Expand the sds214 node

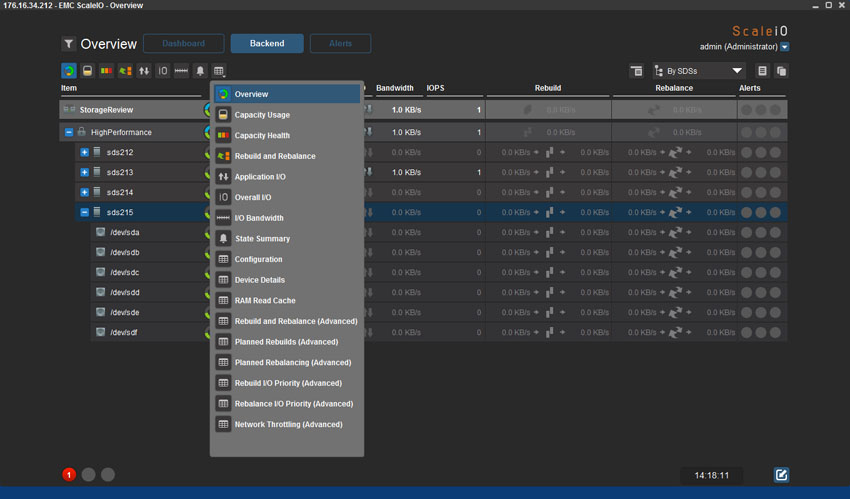click(85, 192)
